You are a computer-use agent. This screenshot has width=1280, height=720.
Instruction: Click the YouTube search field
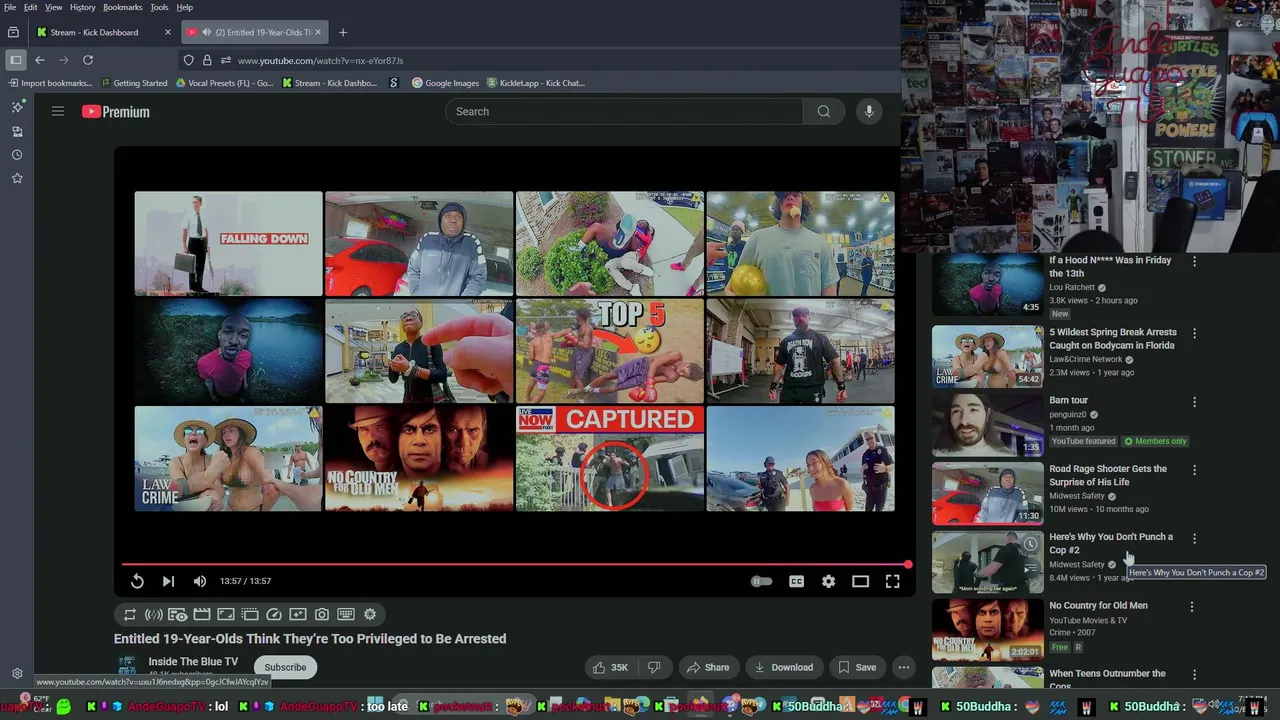point(624,111)
